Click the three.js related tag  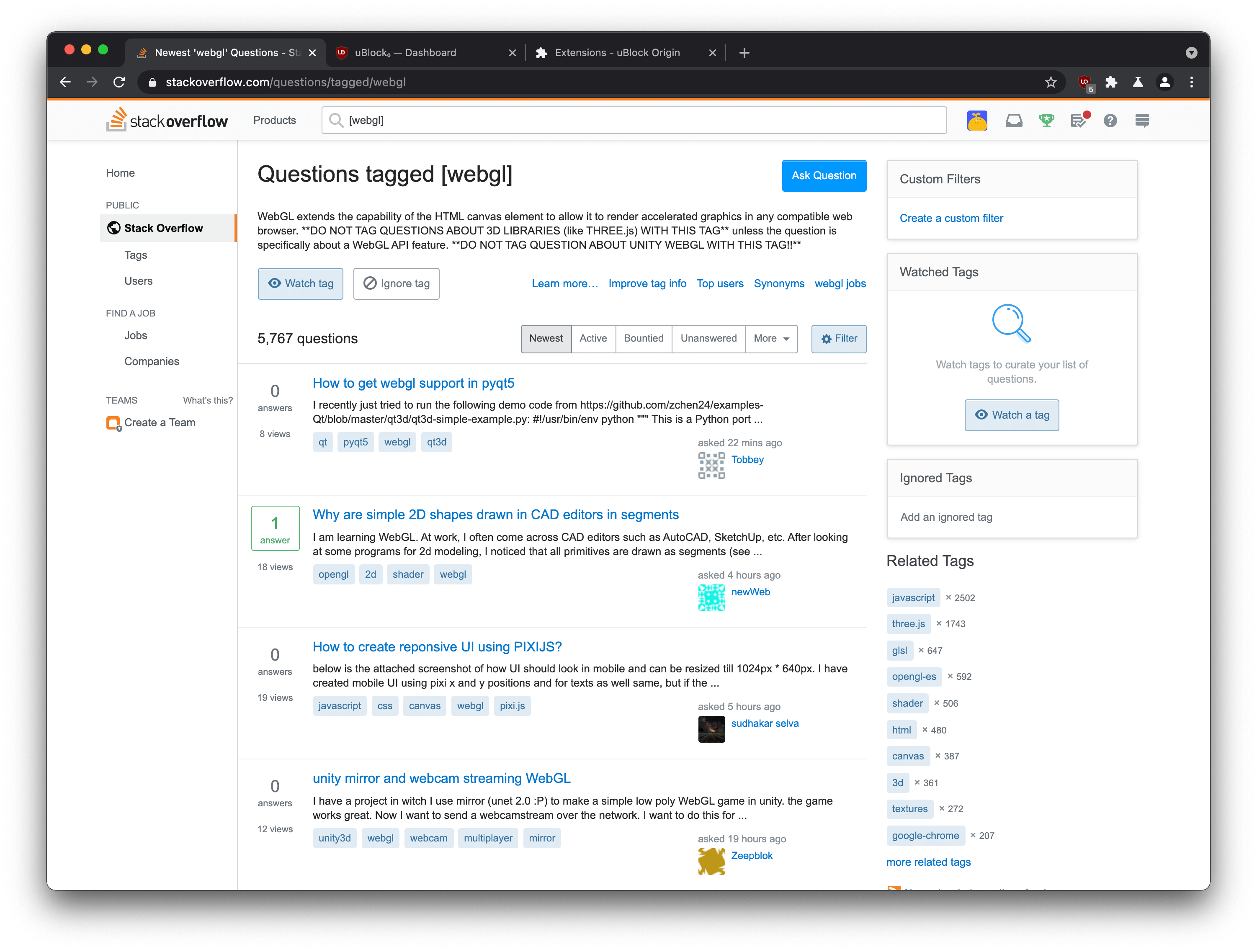pos(908,624)
